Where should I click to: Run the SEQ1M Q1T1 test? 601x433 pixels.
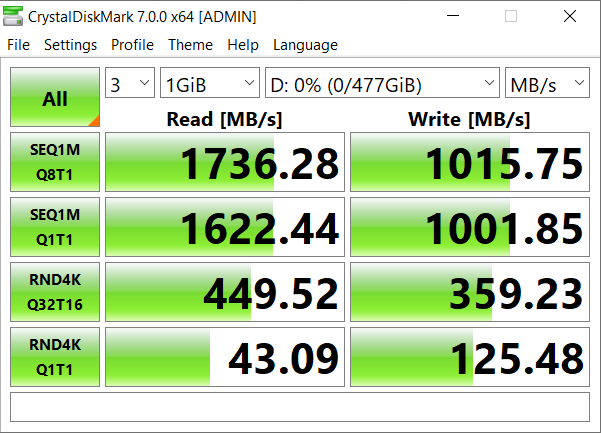click(55, 228)
